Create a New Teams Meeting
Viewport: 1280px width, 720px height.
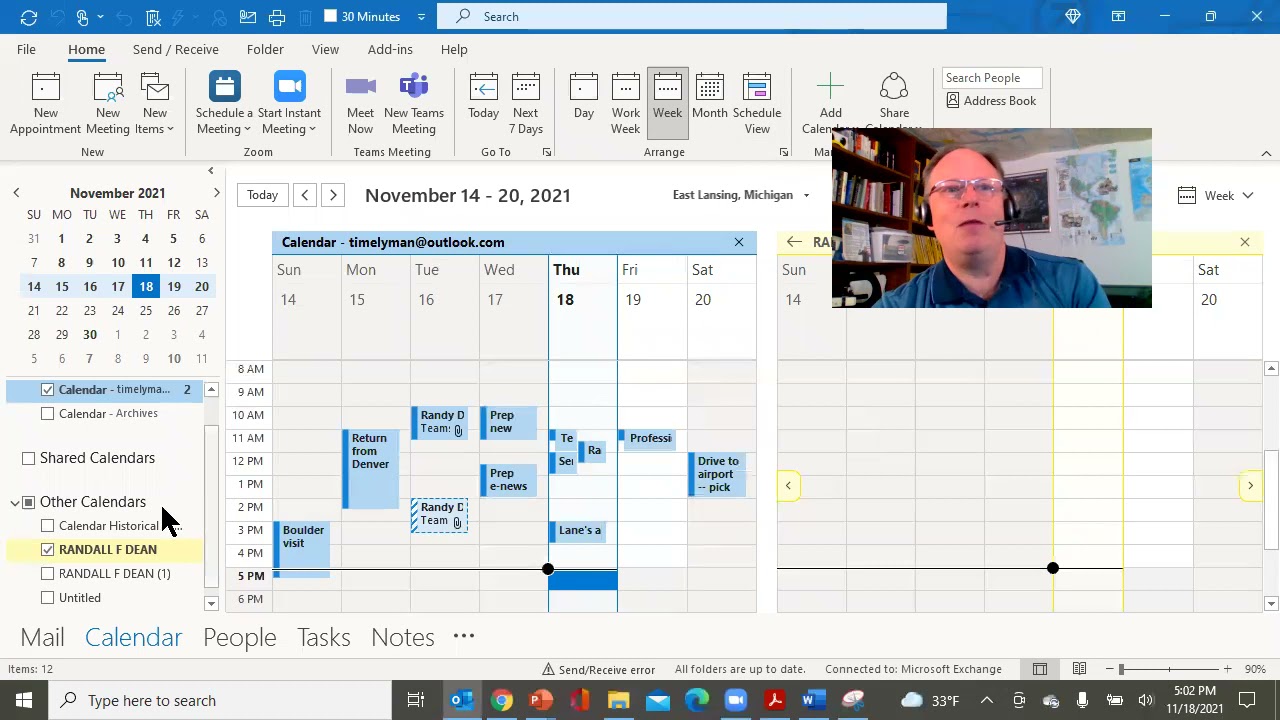(x=413, y=103)
